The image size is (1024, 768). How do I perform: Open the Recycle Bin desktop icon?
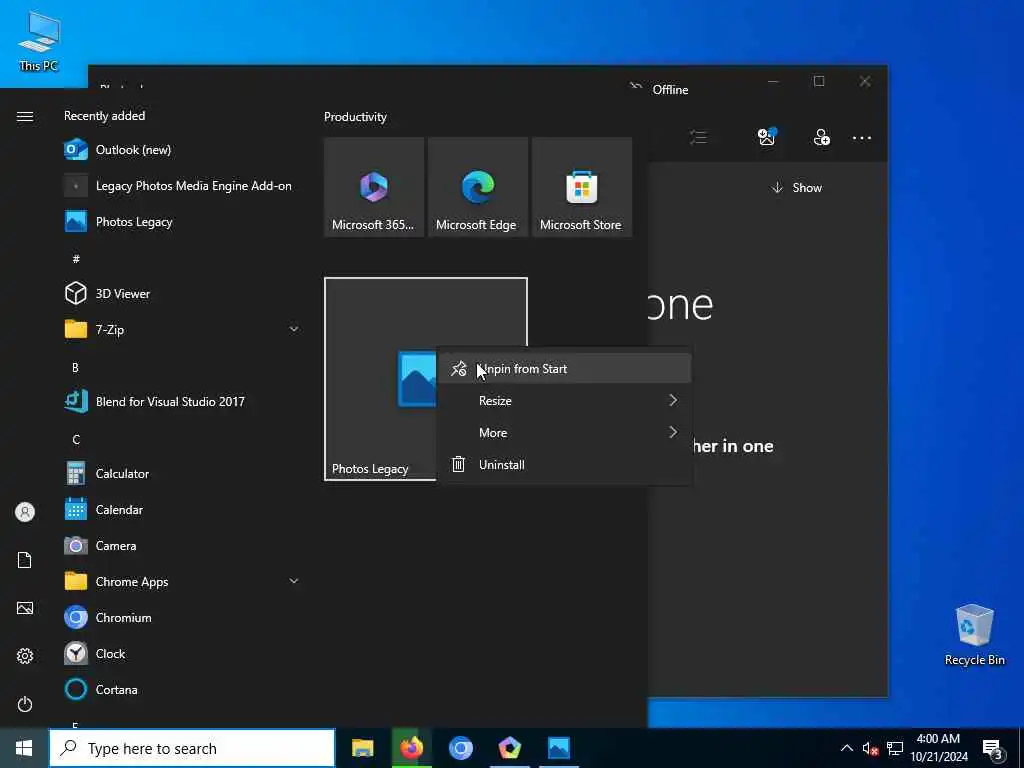pos(974,635)
